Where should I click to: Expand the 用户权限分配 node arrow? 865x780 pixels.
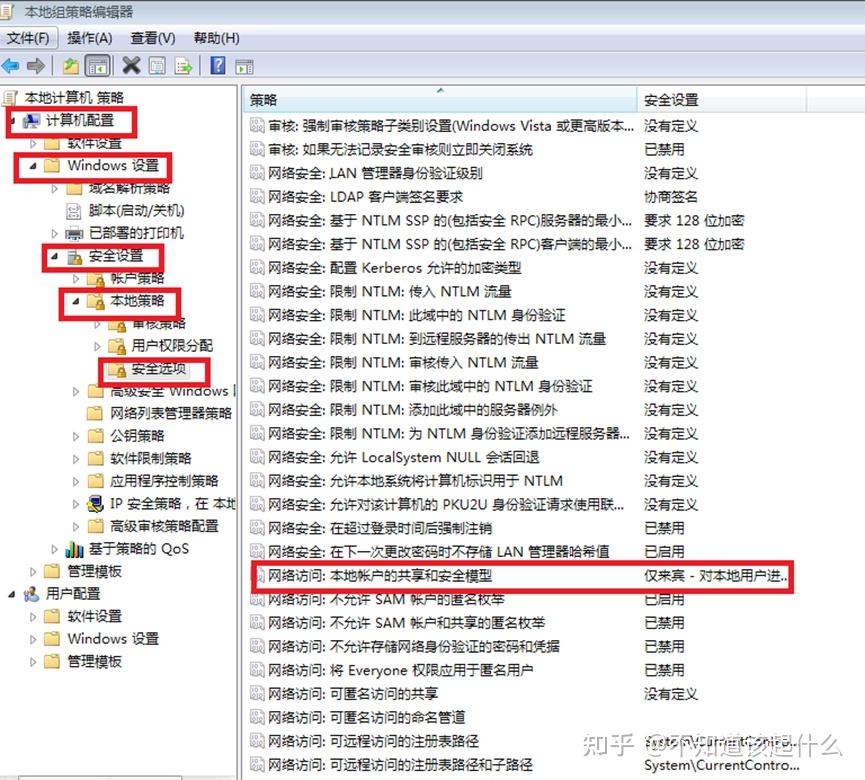97,346
